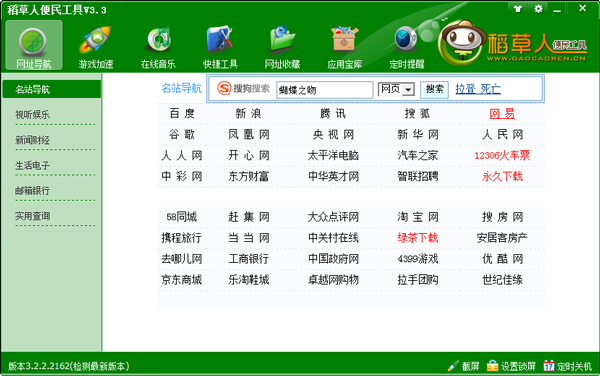Open the 腾讯 link
This screenshot has height=376, width=600.
(x=333, y=114)
